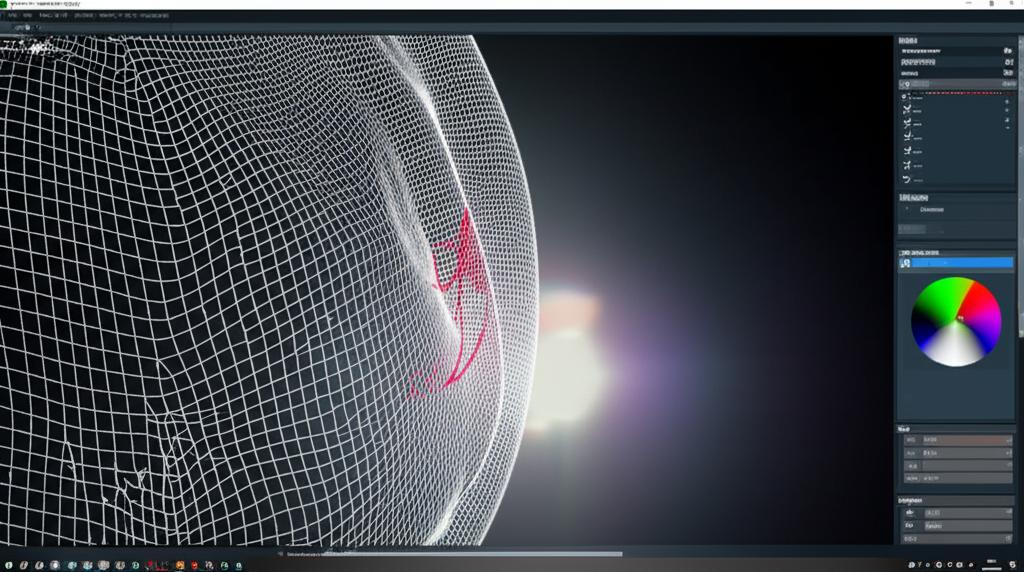Click the rightmost system tray icon
Viewport: 1024px width, 572px height.
1012,564
